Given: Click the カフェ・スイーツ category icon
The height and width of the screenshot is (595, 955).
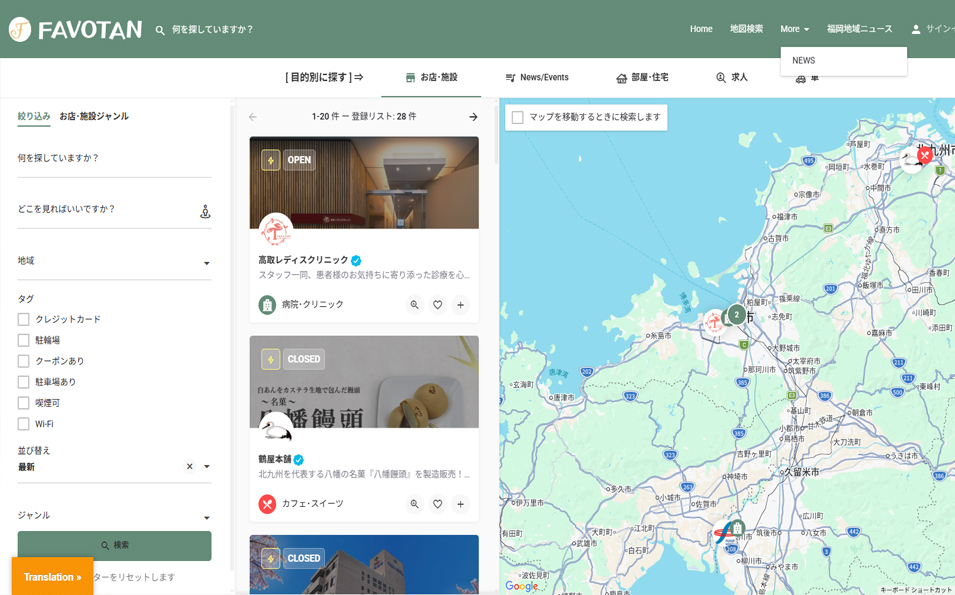Looking at the screenshot, I should coord(267,504).
